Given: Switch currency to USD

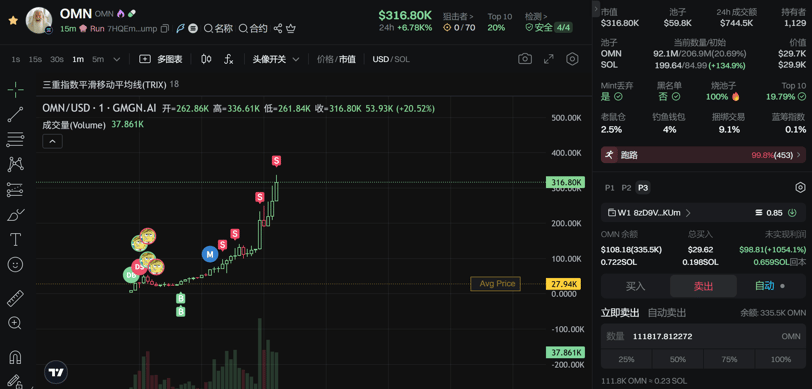Looking at the screenshot, I should coord(380,60).
